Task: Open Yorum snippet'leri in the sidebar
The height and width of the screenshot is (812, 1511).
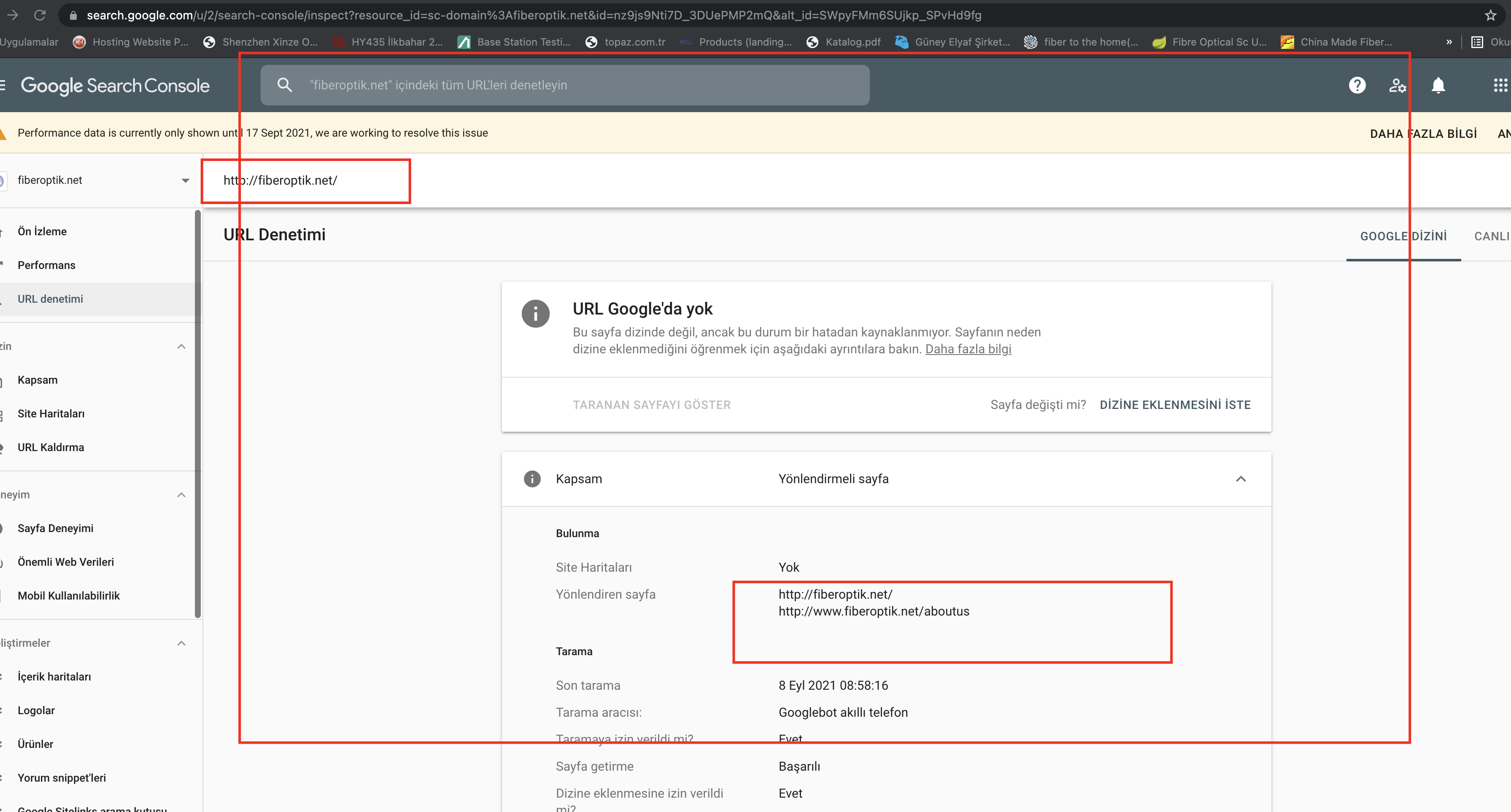Action: (x=62, y=778)
